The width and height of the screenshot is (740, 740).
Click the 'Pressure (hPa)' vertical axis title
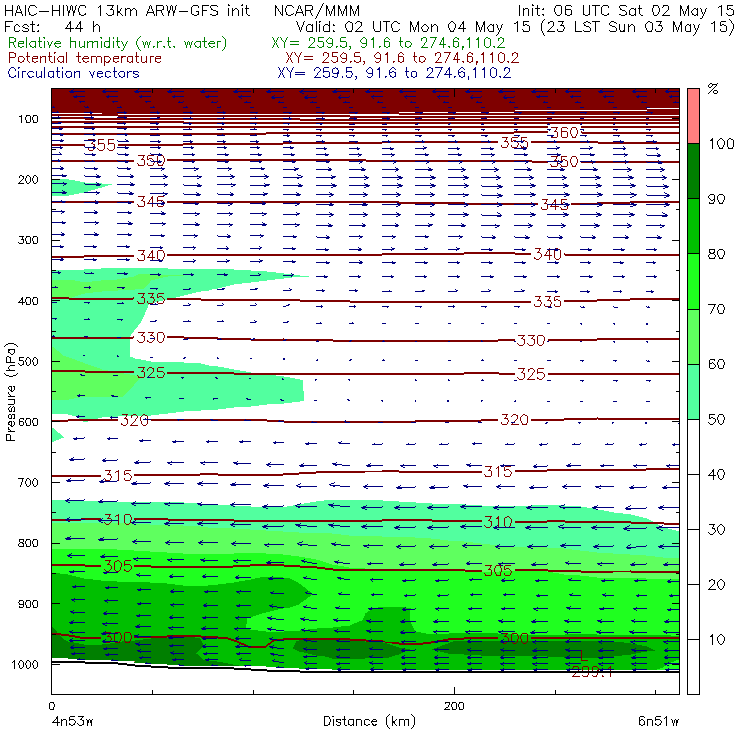tap(10, 392)
